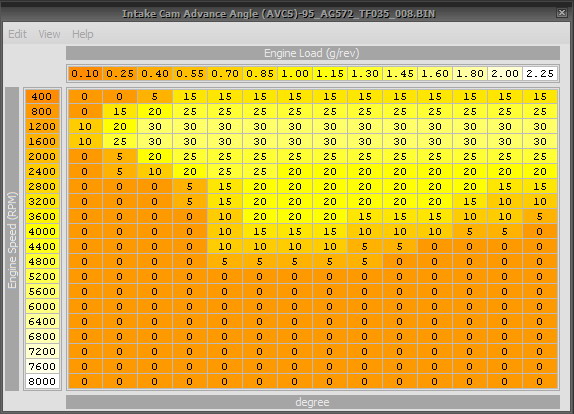This screenshot has height=414, width=574.
Task: Select the 2.25 load column header
Action: coord(540,74)
